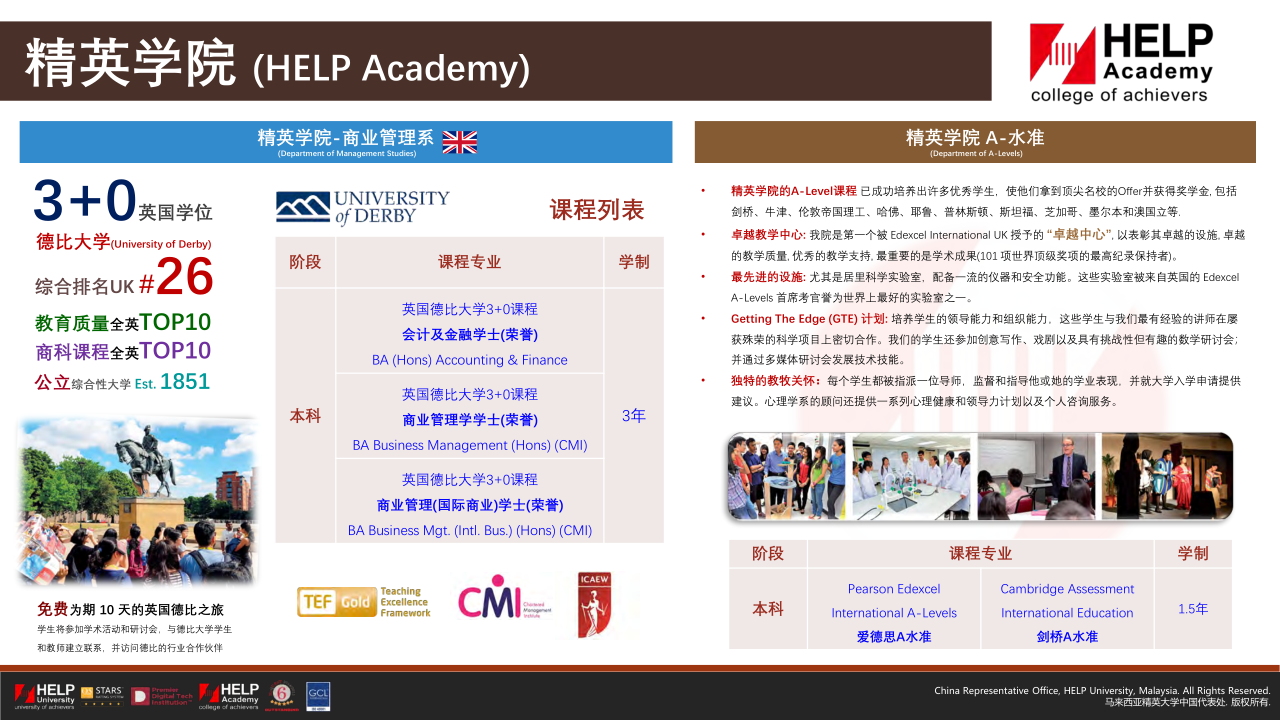This screenshot has height=720, width=1280.
Task: Click the GCL certification badge in footer
Action: [318, 695]
